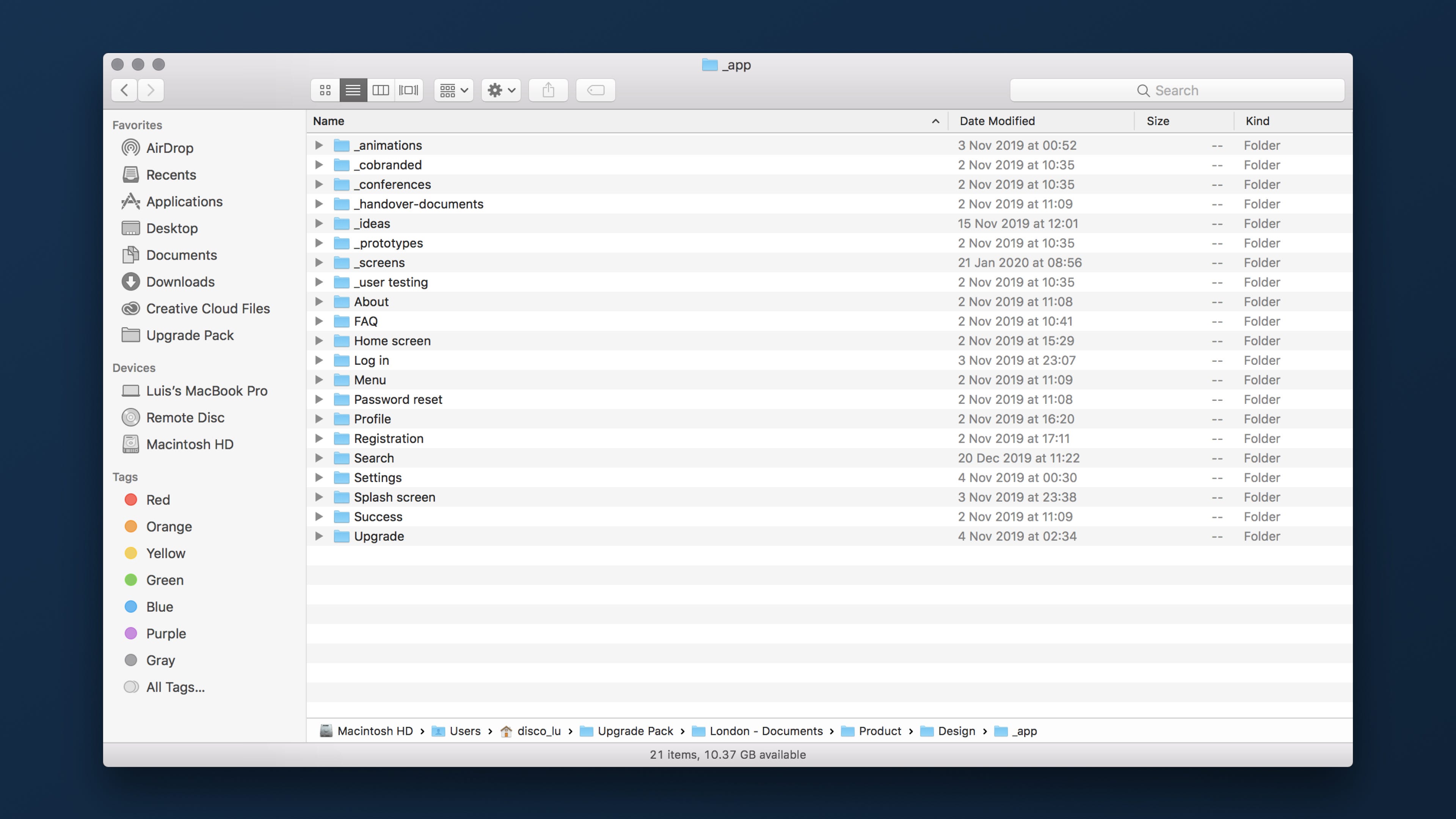Open the All Tags… sidebar item

click(175, 687)
